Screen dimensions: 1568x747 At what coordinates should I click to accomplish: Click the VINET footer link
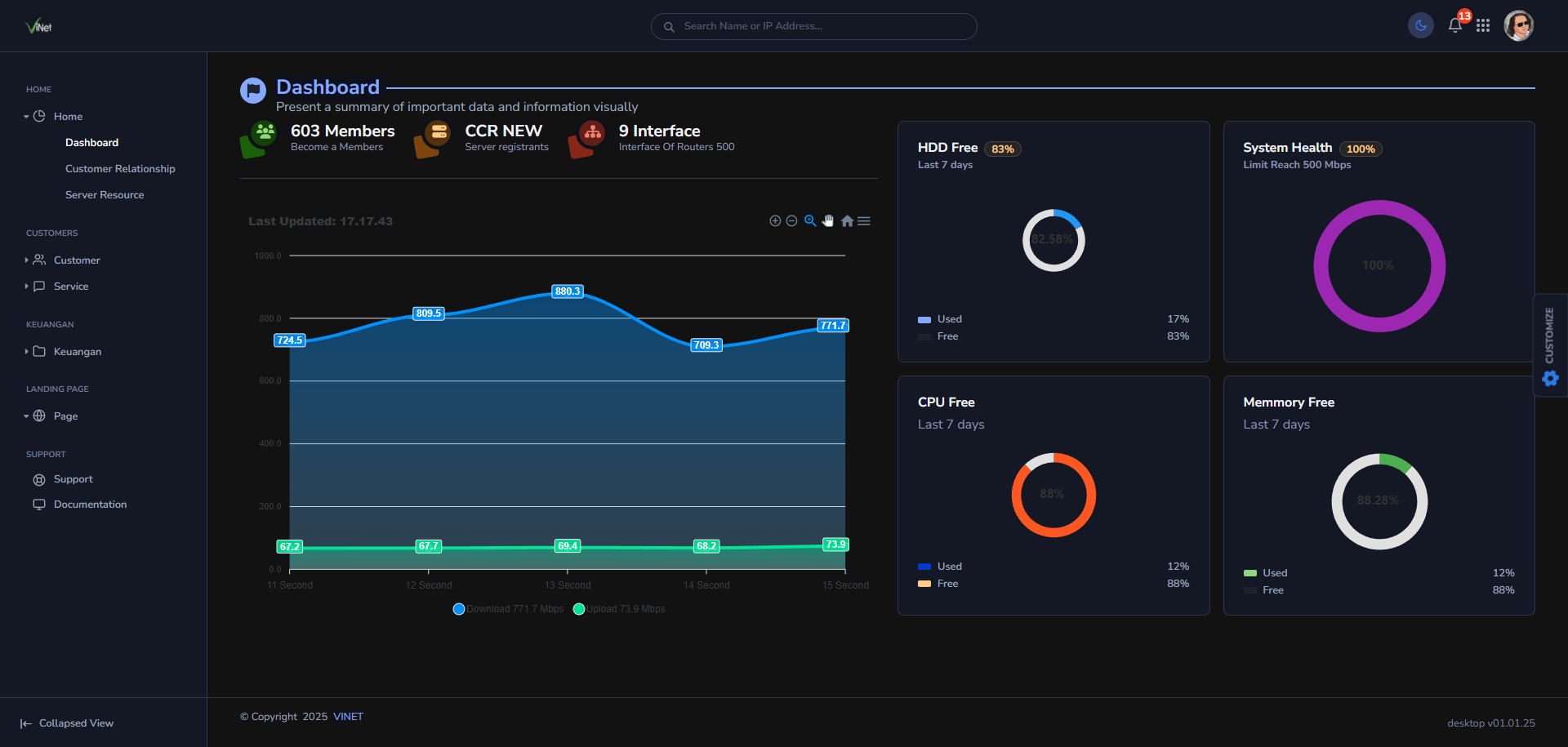348,717
